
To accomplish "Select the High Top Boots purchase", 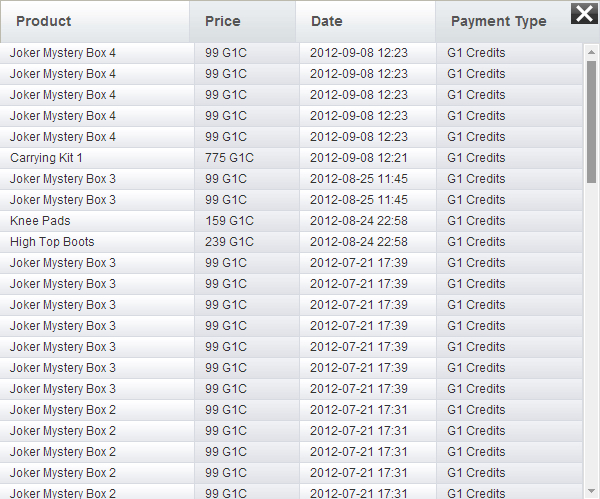I will point(52,242).
